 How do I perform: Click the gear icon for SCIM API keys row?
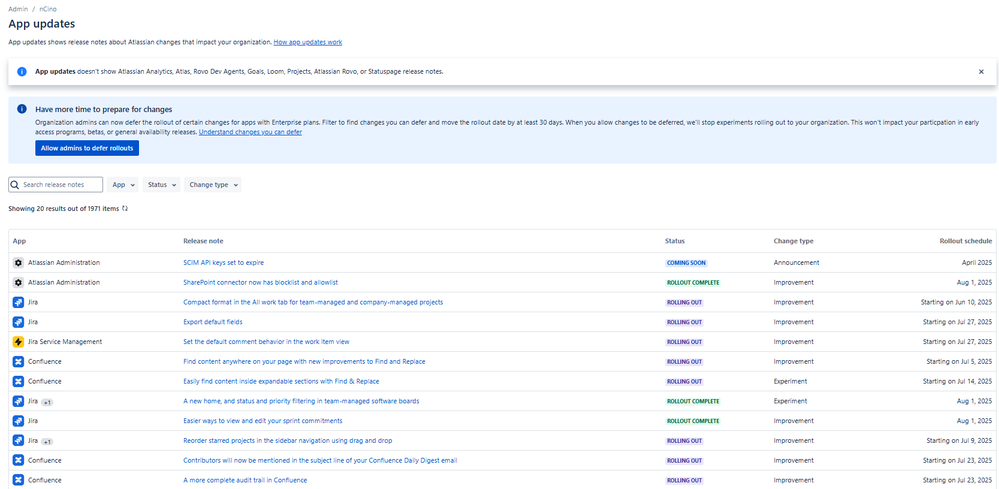tap(18, 262)
